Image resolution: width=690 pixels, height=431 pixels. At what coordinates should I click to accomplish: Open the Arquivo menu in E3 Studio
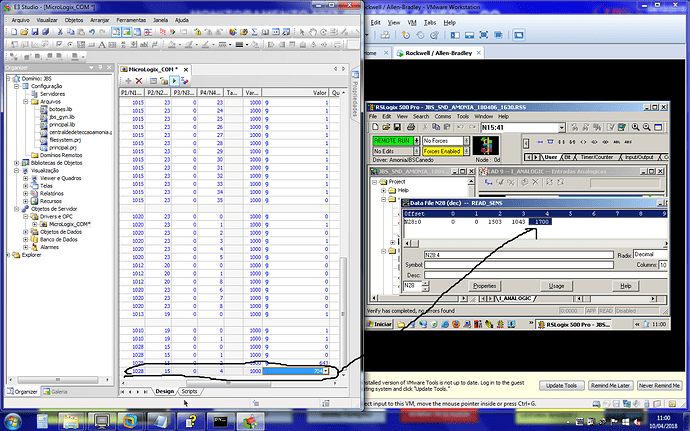point(20,20)
